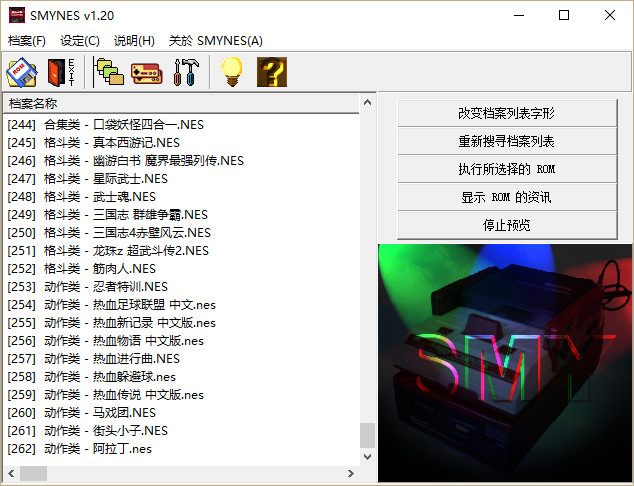This screenshot has height=486, width=634.
Task: Open the gamepad controller settings icon
Action: [x=147, y=73]
